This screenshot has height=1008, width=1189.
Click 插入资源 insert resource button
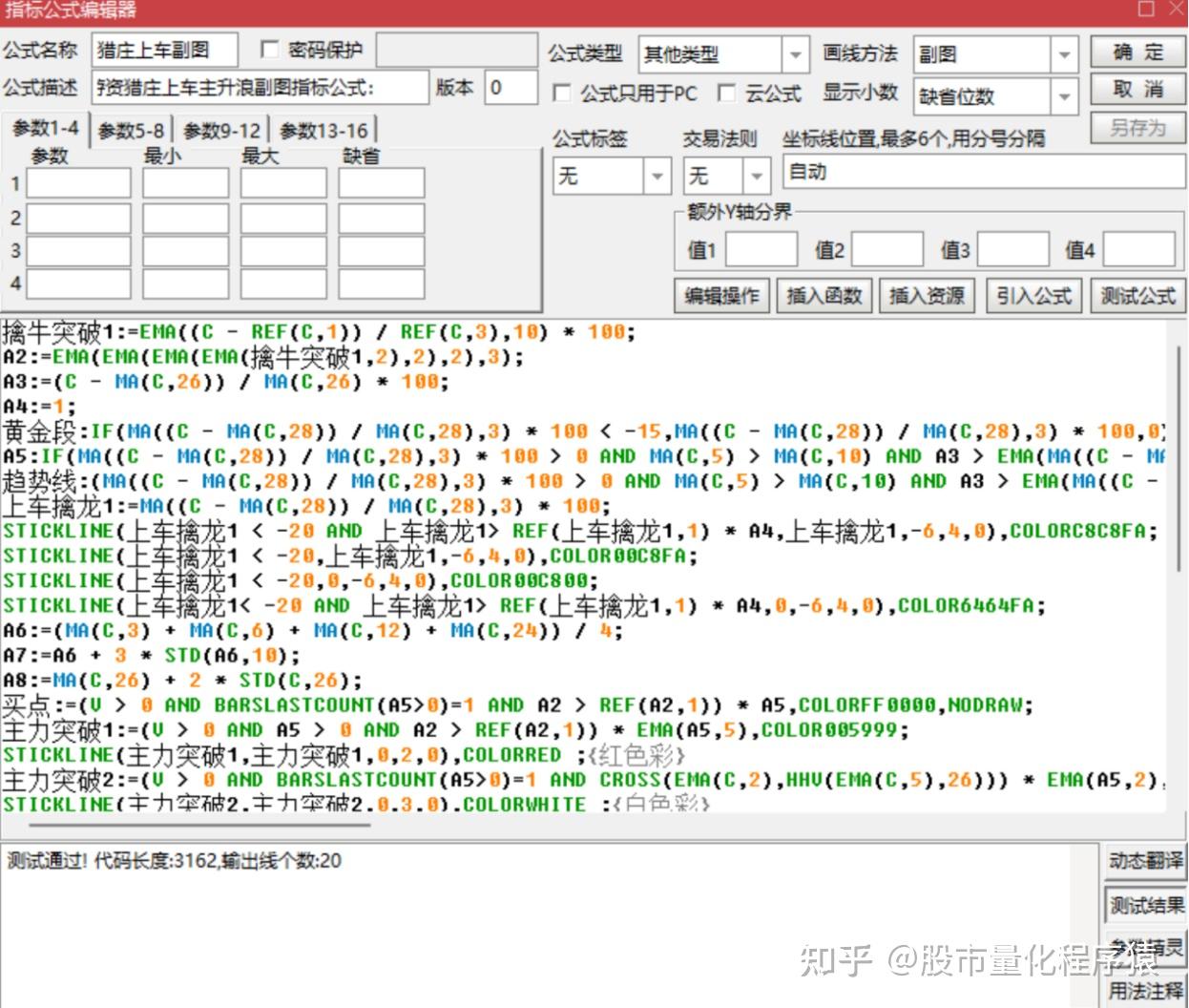(927, 296)
